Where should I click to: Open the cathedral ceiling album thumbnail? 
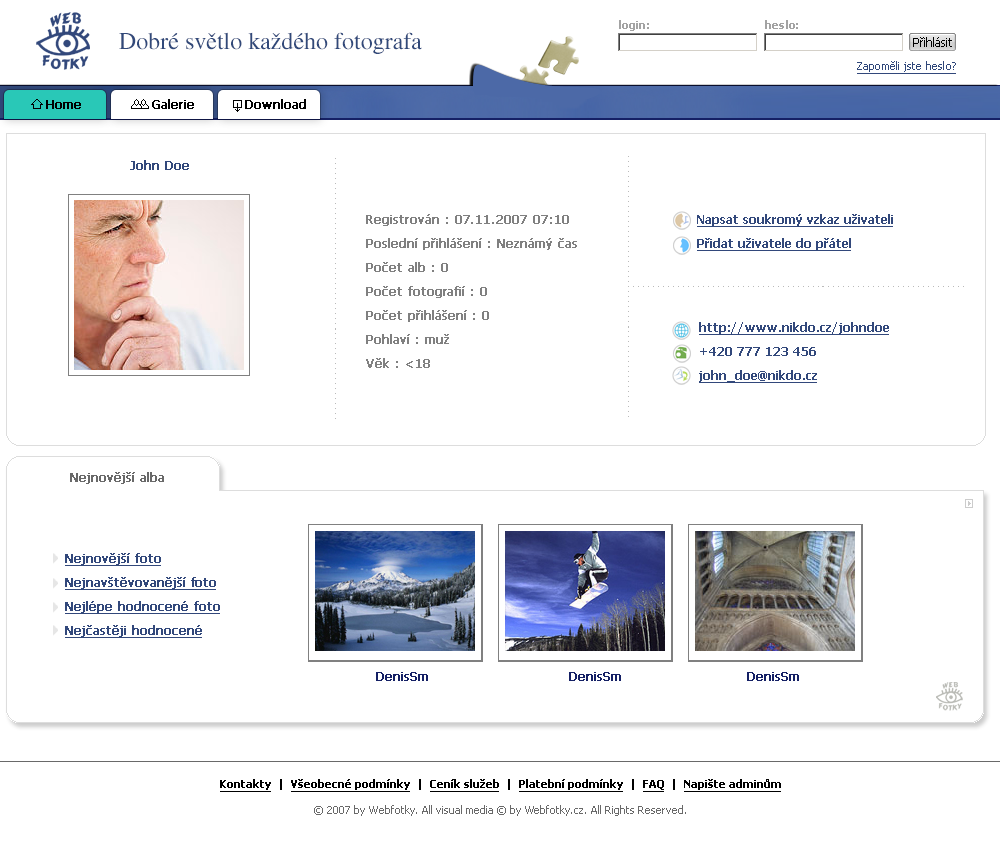click(775, 592)
